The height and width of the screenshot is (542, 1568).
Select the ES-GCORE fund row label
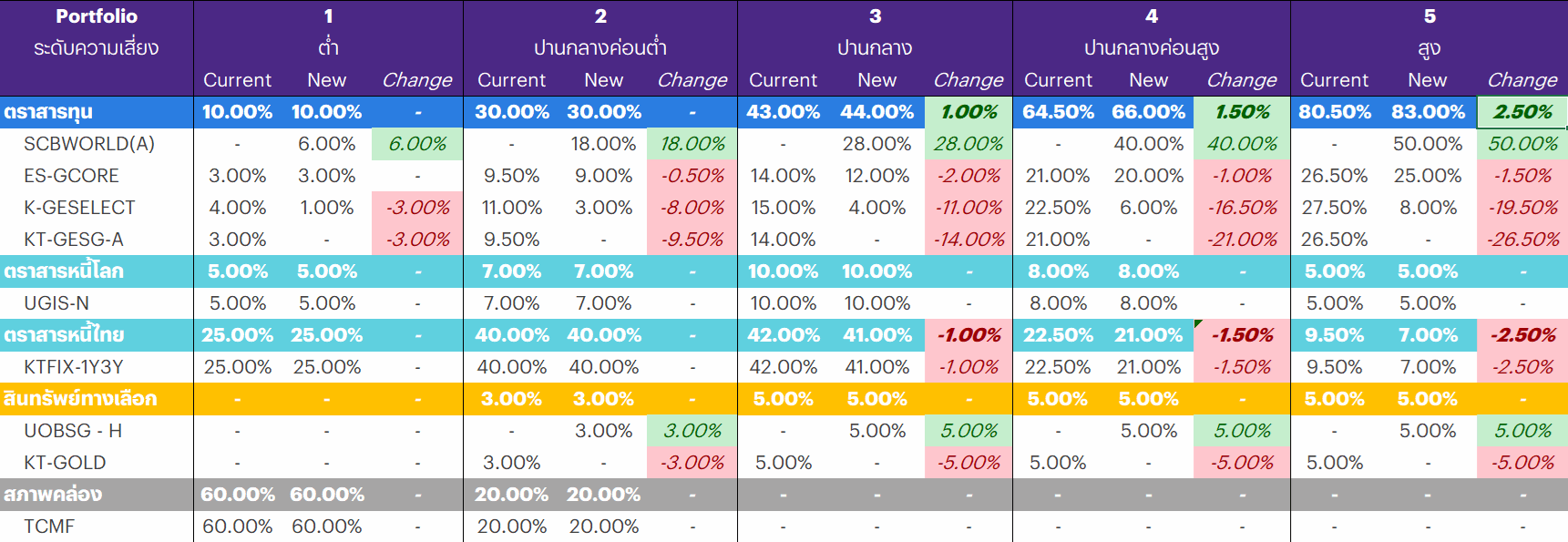click(x=71, y=176)
